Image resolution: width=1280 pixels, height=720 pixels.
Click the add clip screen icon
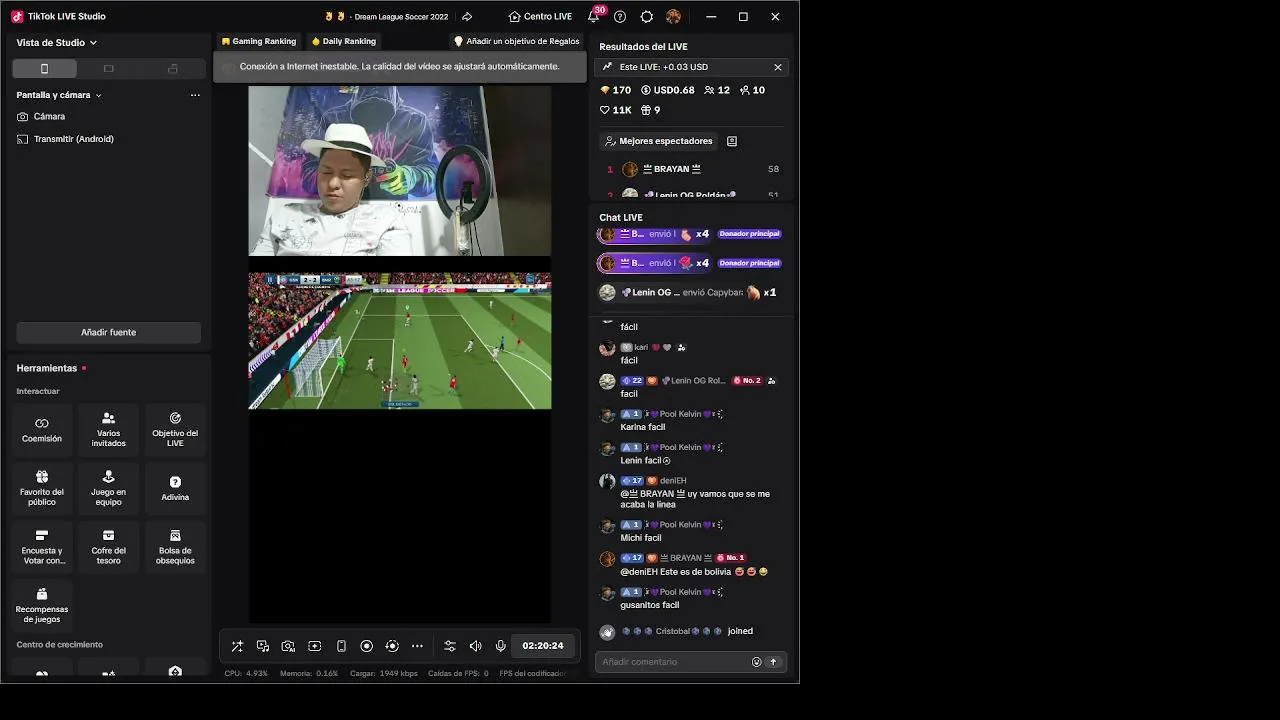314,646
